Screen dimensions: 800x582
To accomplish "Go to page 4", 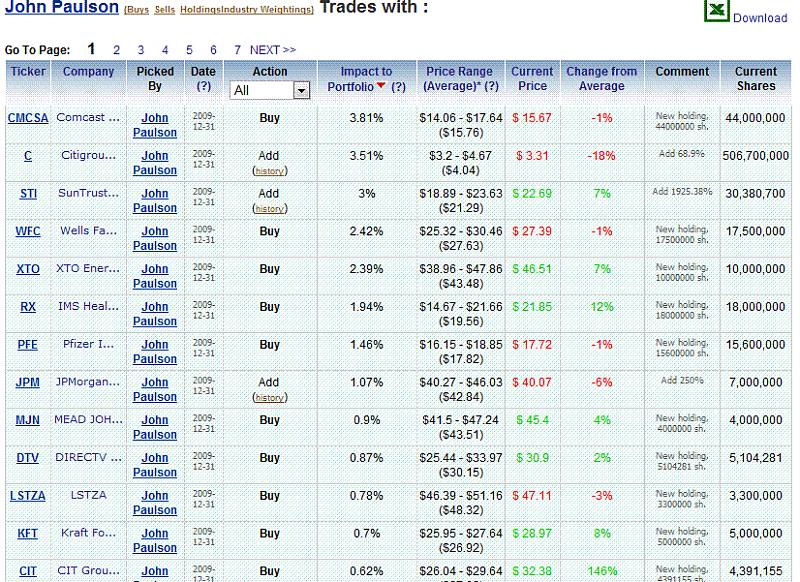I will (x=165, y=50).
